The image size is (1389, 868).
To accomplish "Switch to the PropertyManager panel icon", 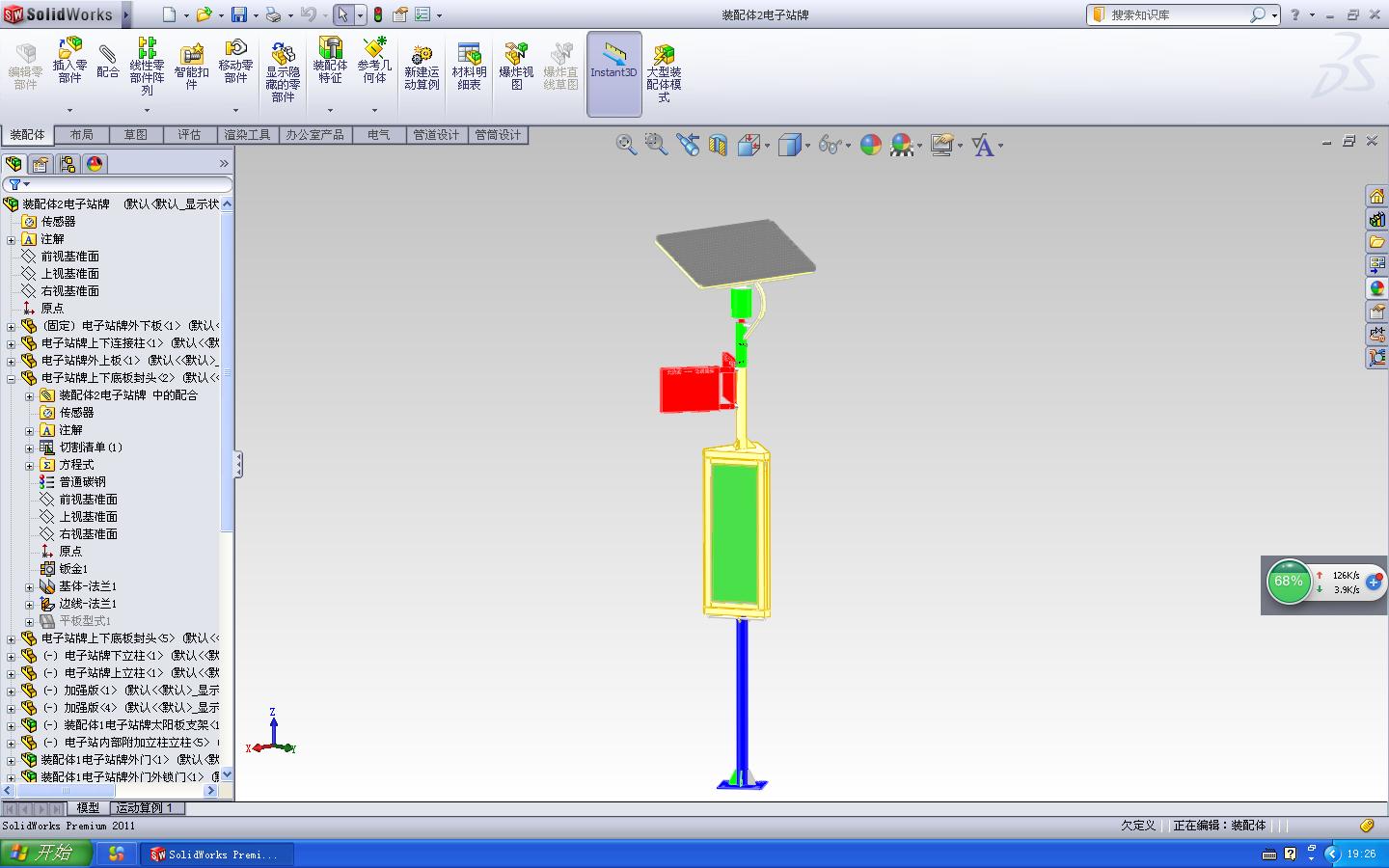I will coord(41,164).
